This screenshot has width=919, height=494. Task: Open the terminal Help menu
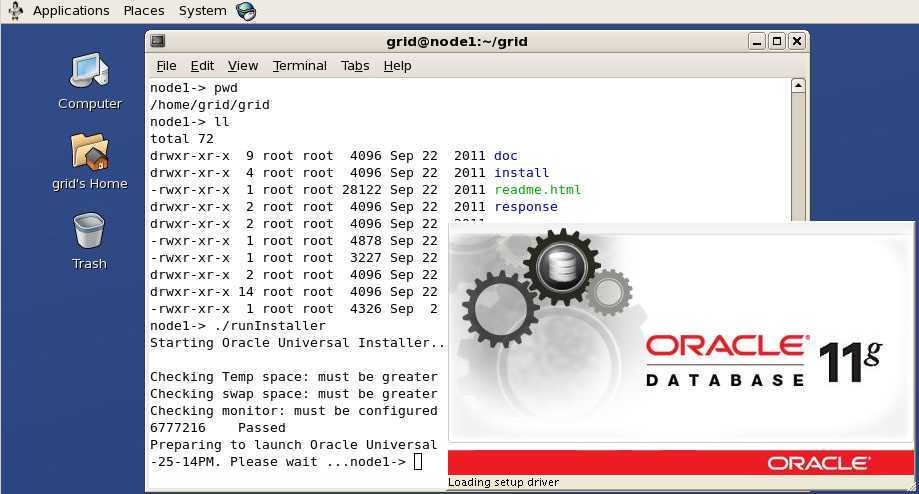tap(397, 66)
